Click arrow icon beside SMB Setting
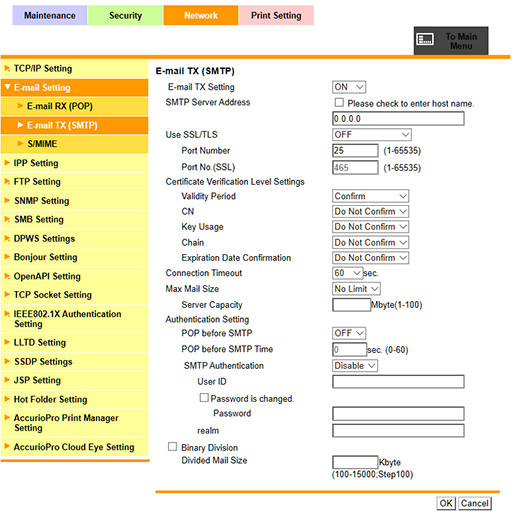The width and height of the screenshot is (517, 515). click(7, 219)
